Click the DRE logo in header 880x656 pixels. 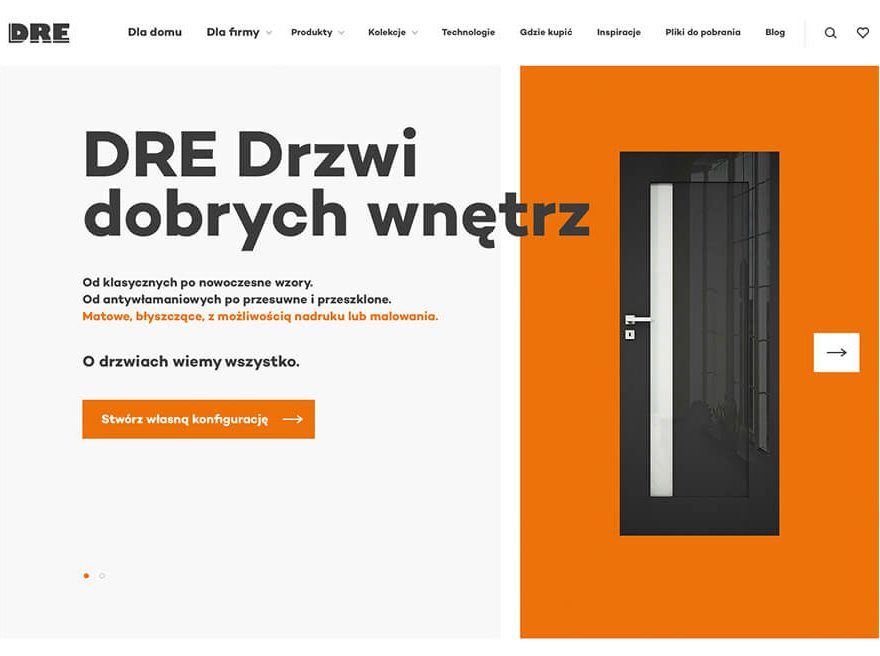[x=39, y=33]
